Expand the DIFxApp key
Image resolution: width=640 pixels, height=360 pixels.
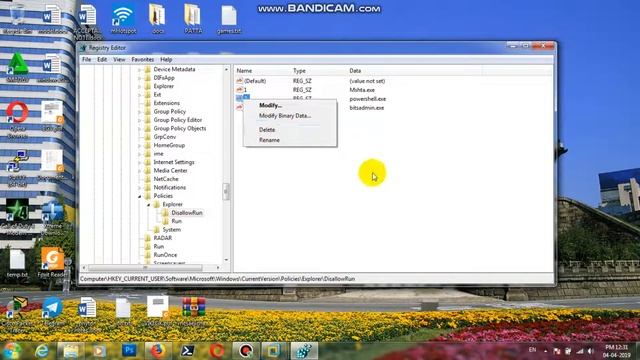140,78
